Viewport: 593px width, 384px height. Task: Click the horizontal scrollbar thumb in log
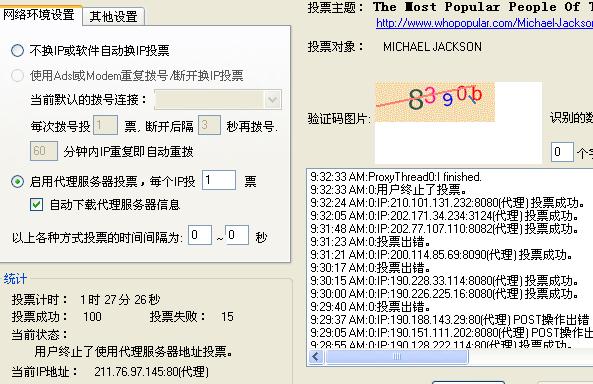[x=397, y=356]
